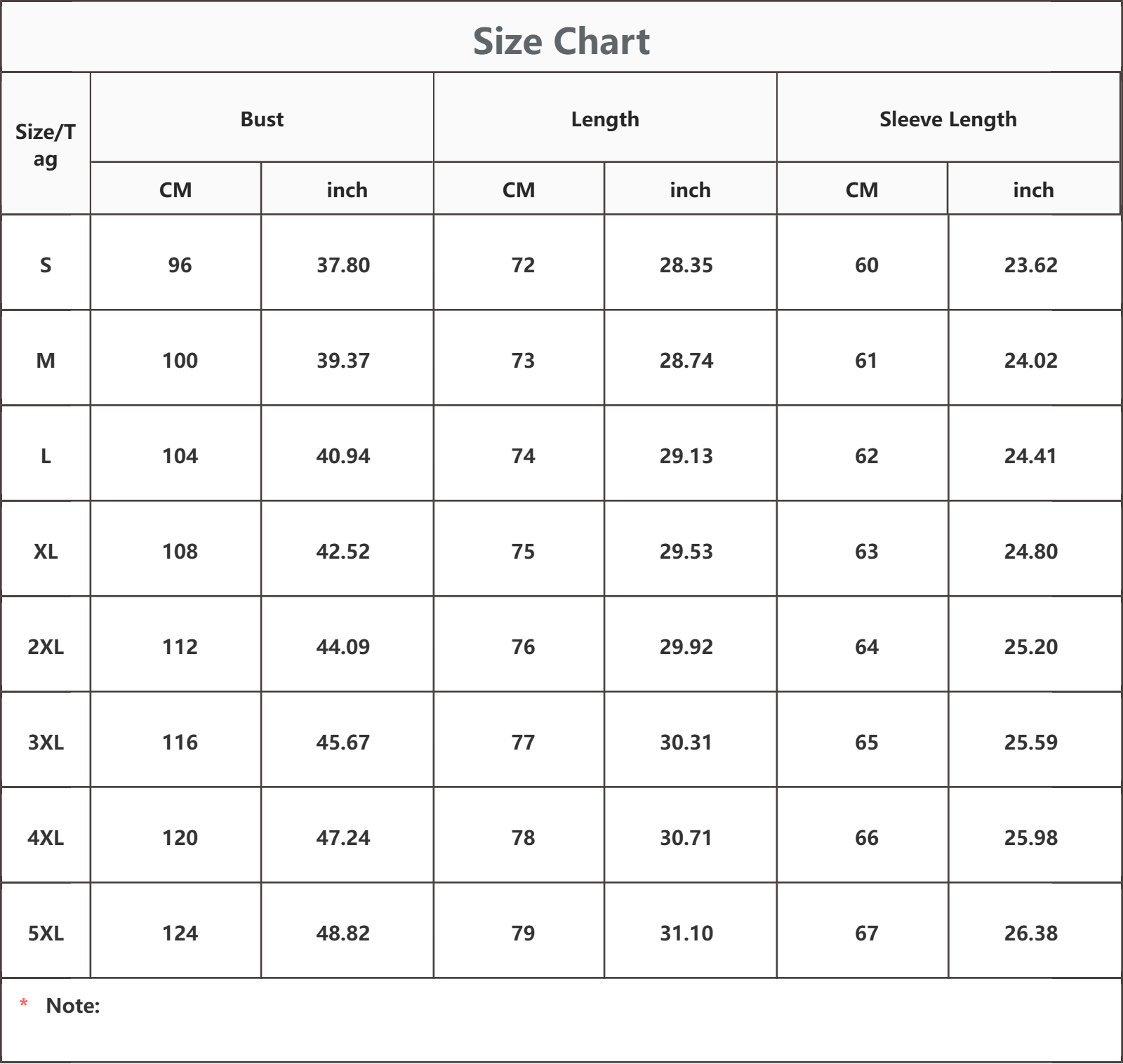Click the Size/Tag header cell
The width and height of the screenshot is (1123, 1064).
tap(46, 144)
